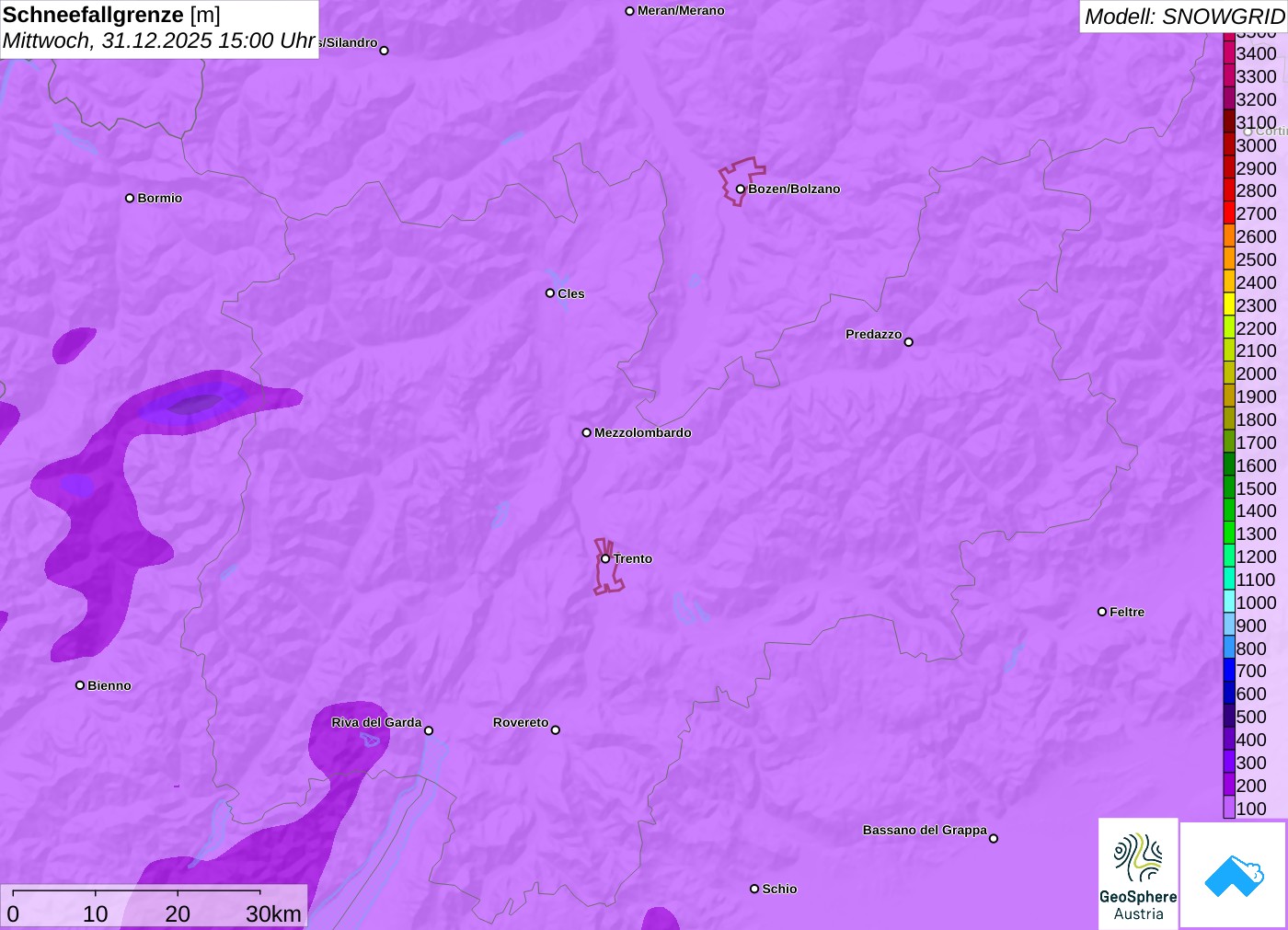Click the Schneefallgrenze [m] title
The height and width of the screenshot is (930, 1288).
tap(111, 15)
